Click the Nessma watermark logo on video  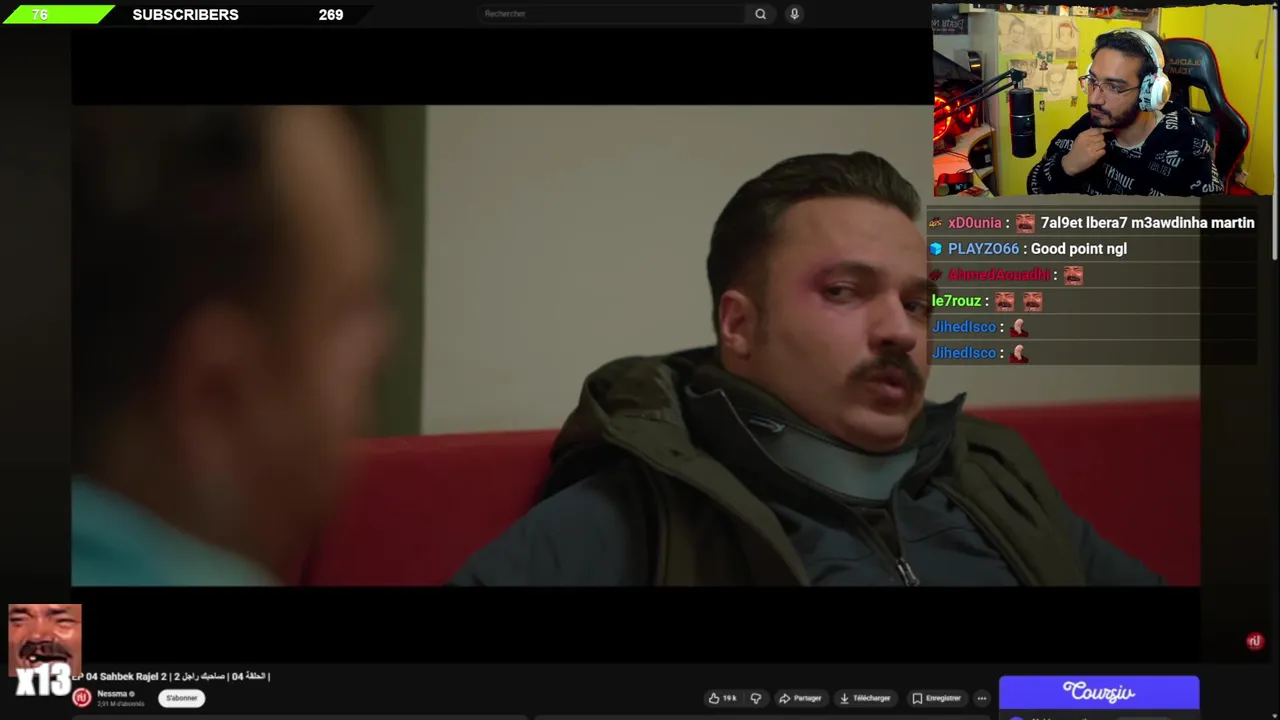point(1255,641)
